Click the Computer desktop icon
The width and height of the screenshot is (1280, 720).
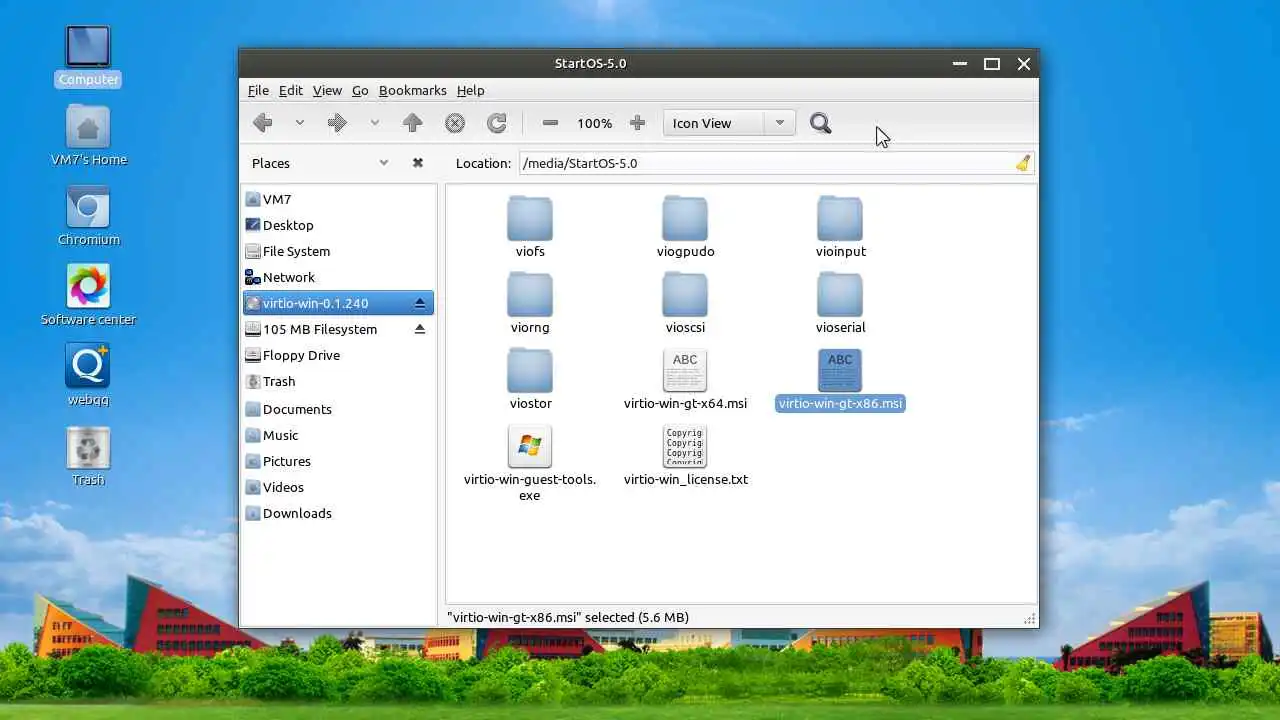click(88, 57)
